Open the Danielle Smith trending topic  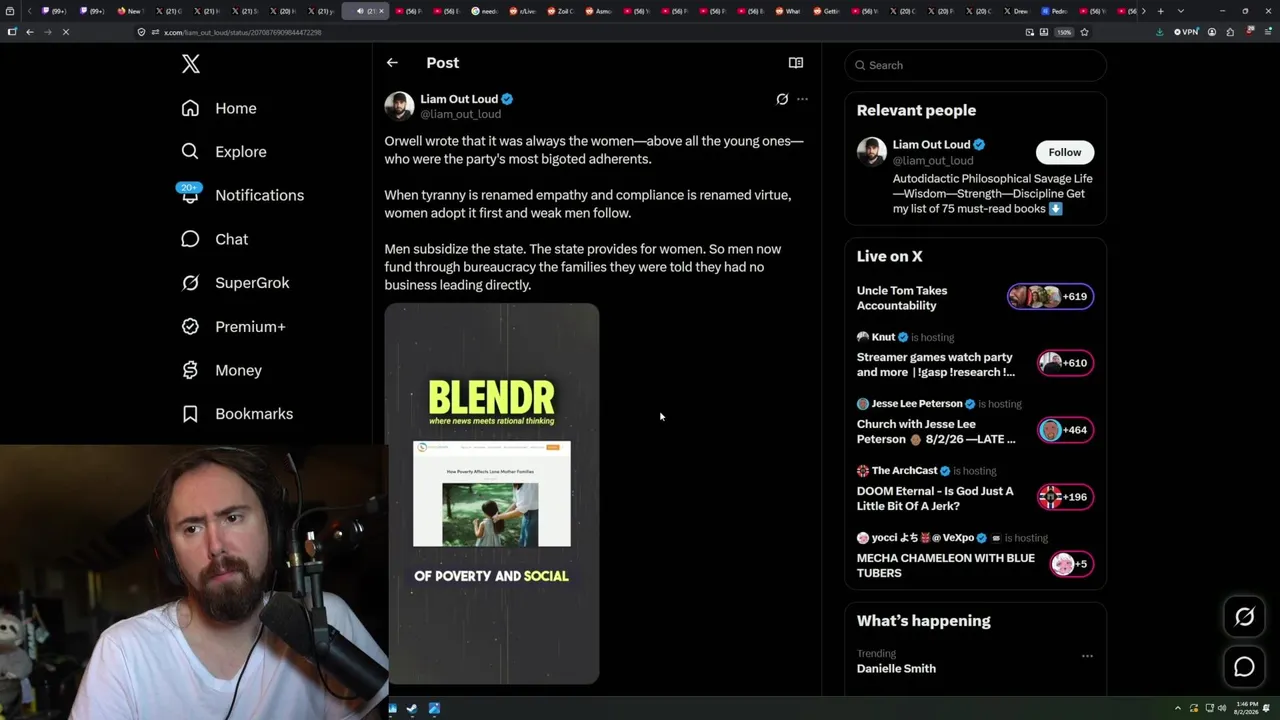896,668
